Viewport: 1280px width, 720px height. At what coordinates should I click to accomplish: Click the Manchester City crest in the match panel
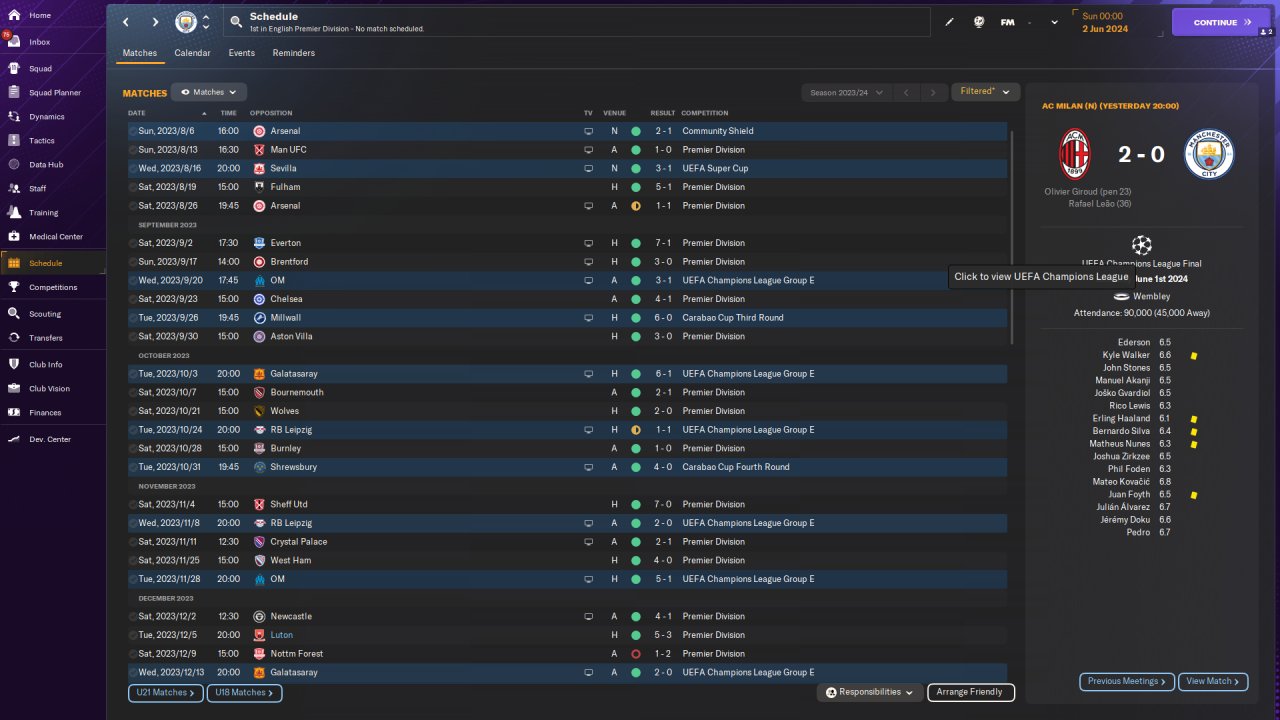pyautogui.click(x=1210, y=154)
